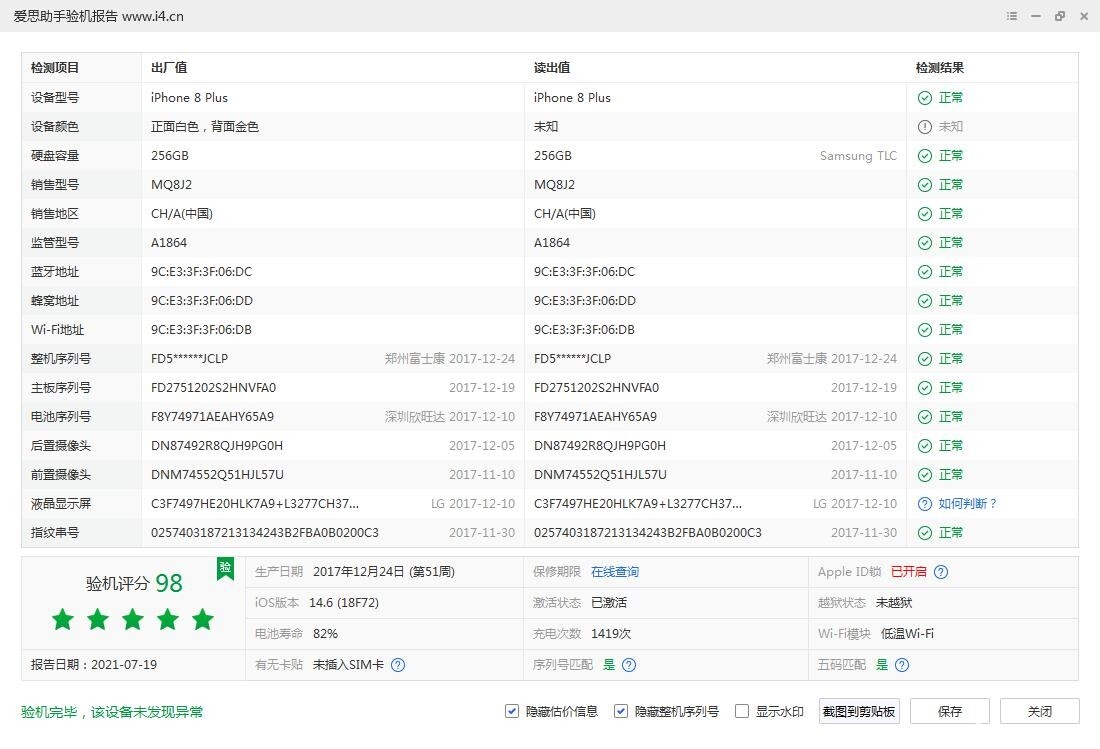Click factory serial FD5******JCLP
This screenshot has height=749, width=1100.
[189, 358]
